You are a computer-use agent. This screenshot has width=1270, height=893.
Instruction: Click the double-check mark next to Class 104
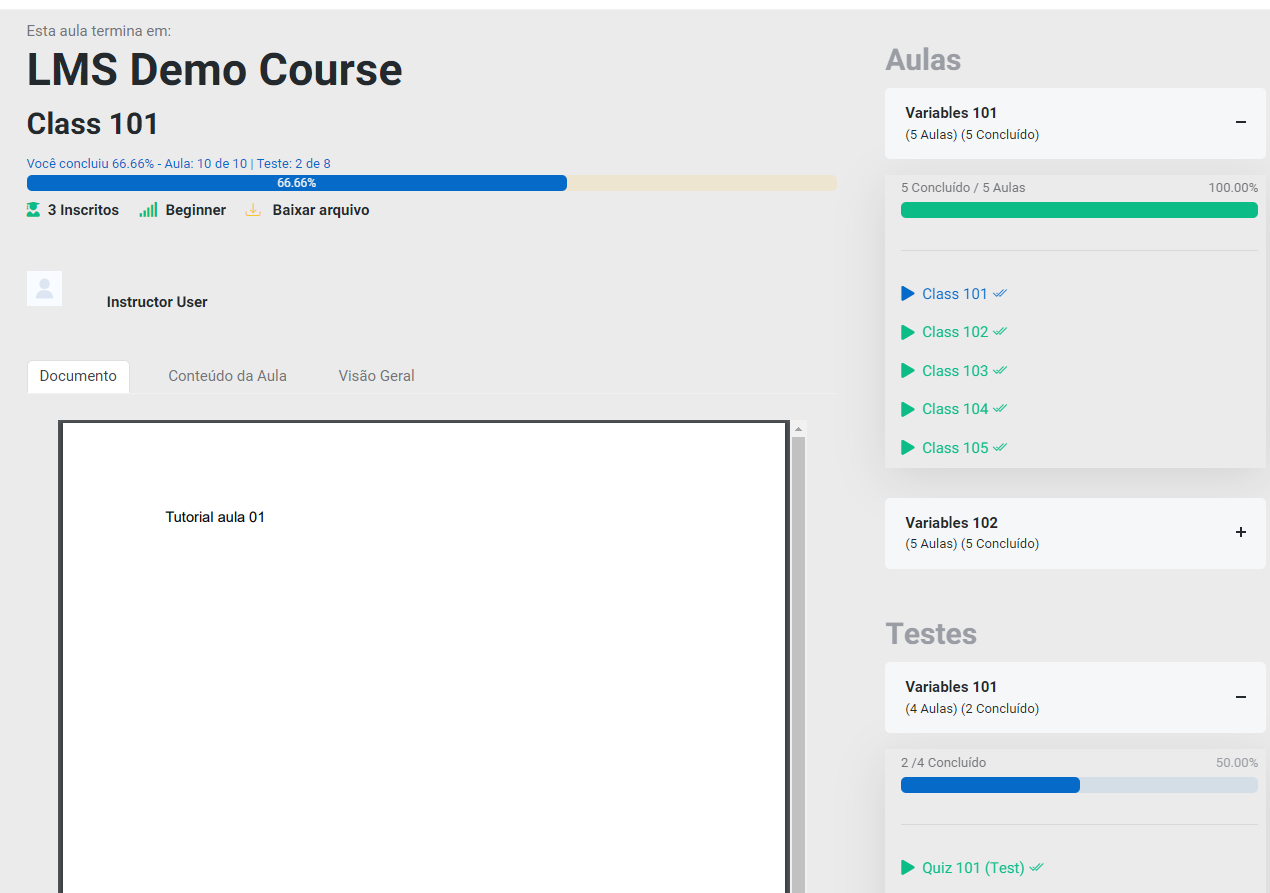pos(1000,409)
